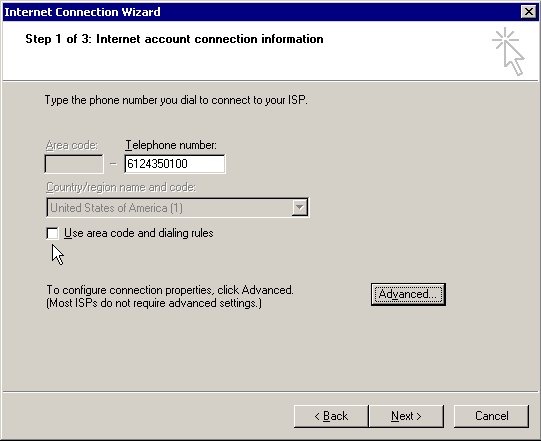Click the Country/region name and code label

(x=121, y=187)
